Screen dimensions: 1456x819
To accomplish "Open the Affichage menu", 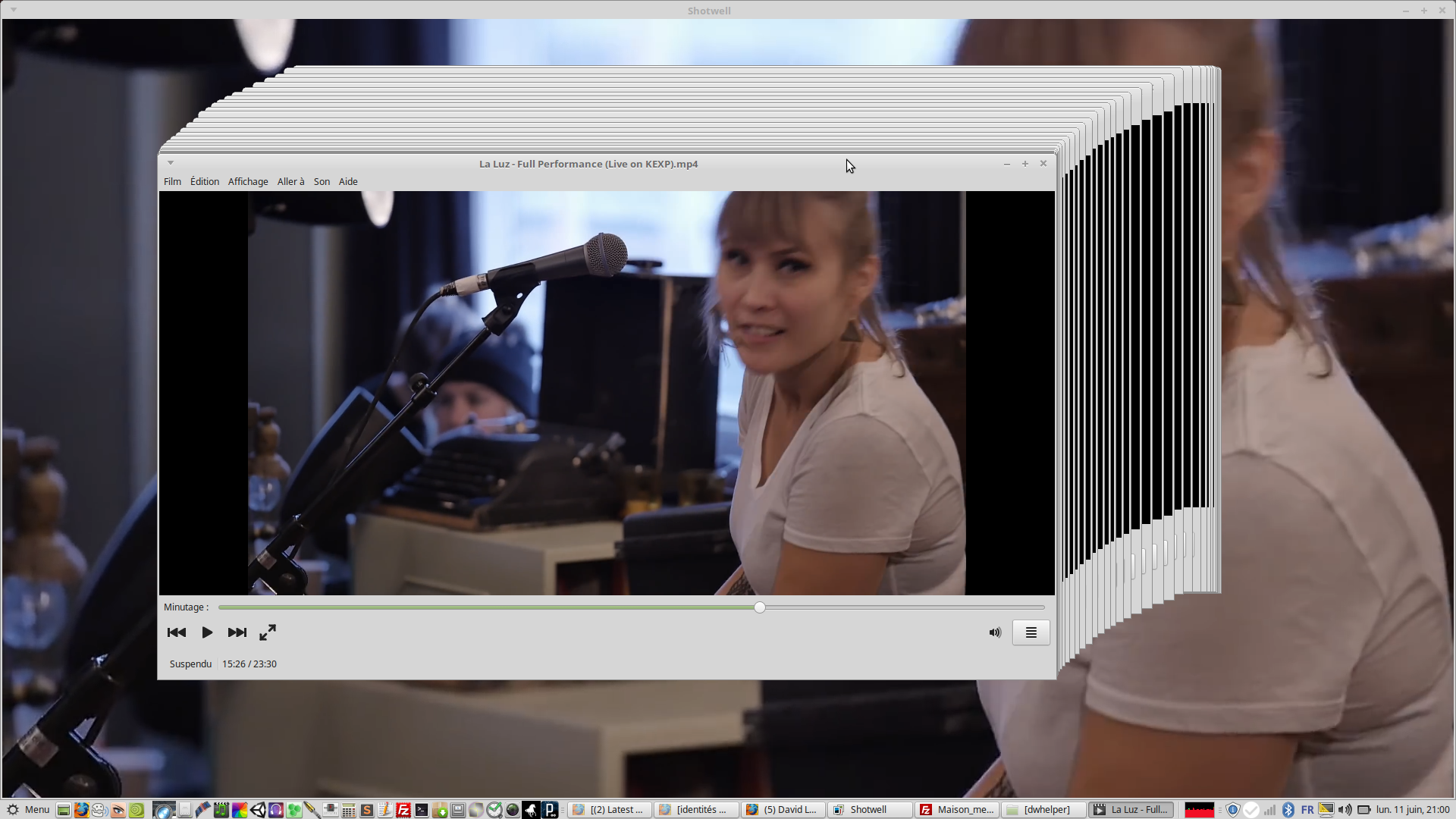I will click(248, 182).
